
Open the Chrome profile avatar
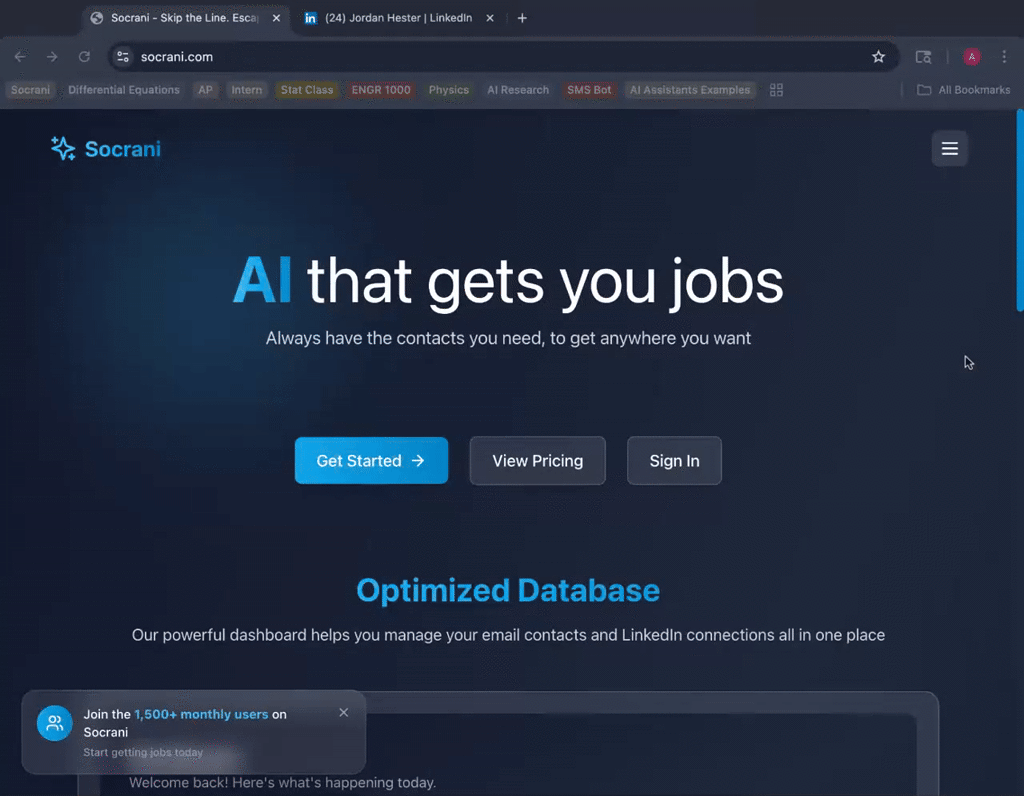(972, 57)
